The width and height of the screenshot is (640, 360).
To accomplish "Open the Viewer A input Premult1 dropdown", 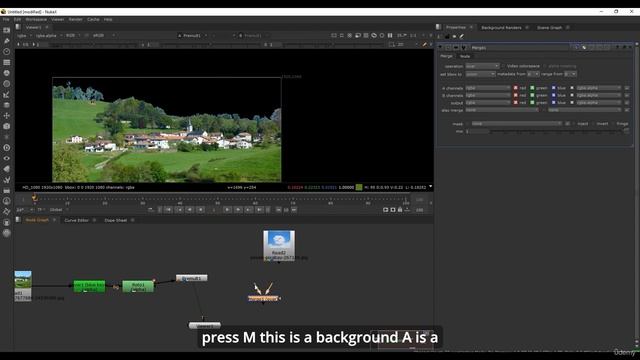I will (193, 36).
